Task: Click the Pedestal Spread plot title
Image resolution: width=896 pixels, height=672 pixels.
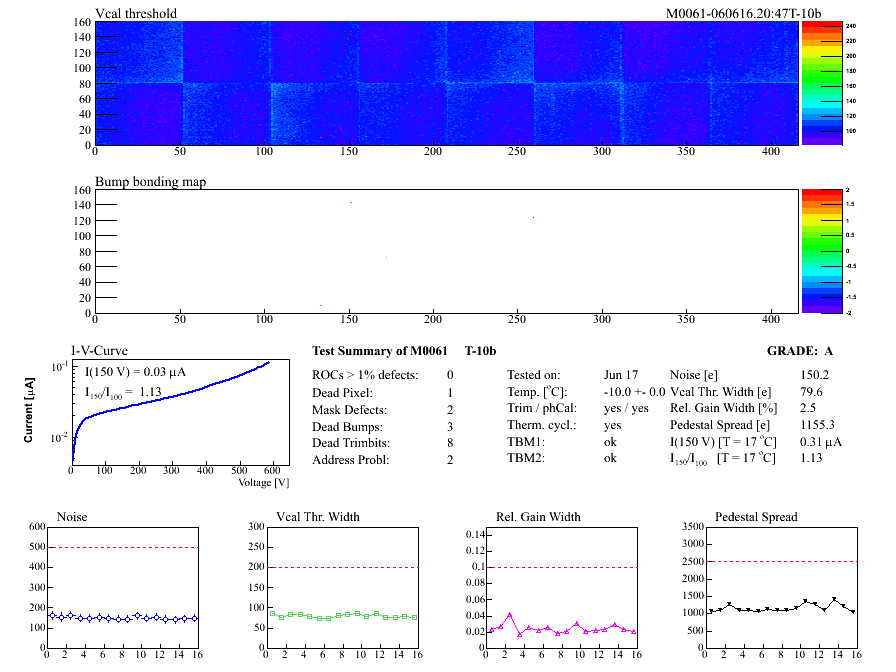Action: point(755,517)
